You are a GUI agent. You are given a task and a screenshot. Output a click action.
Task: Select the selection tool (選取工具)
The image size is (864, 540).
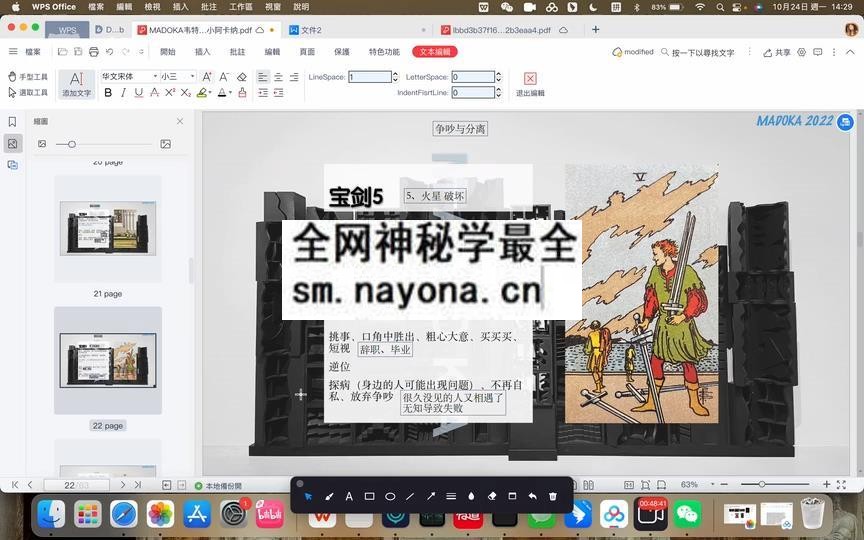pos(28,93)
